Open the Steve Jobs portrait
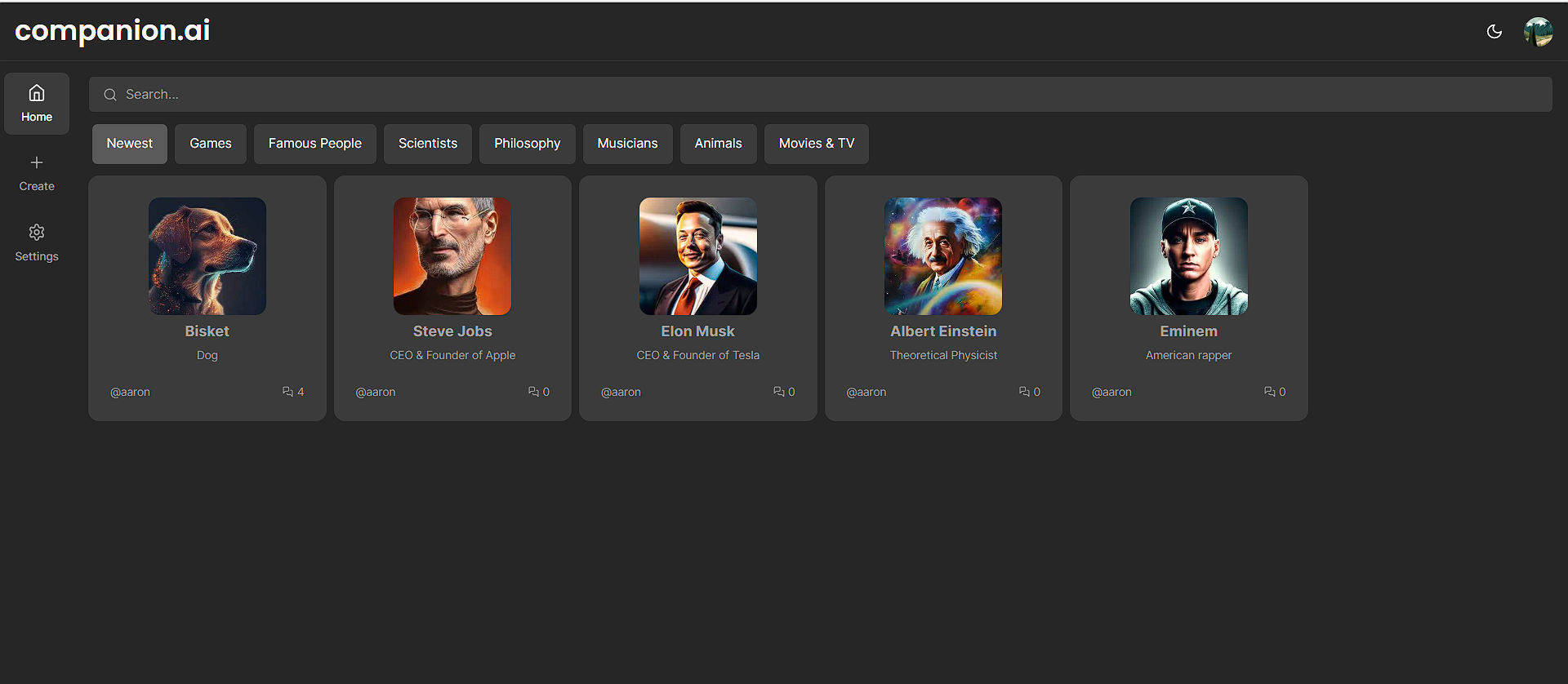Viewport: 1568px width, 684px height. [452, 256]
